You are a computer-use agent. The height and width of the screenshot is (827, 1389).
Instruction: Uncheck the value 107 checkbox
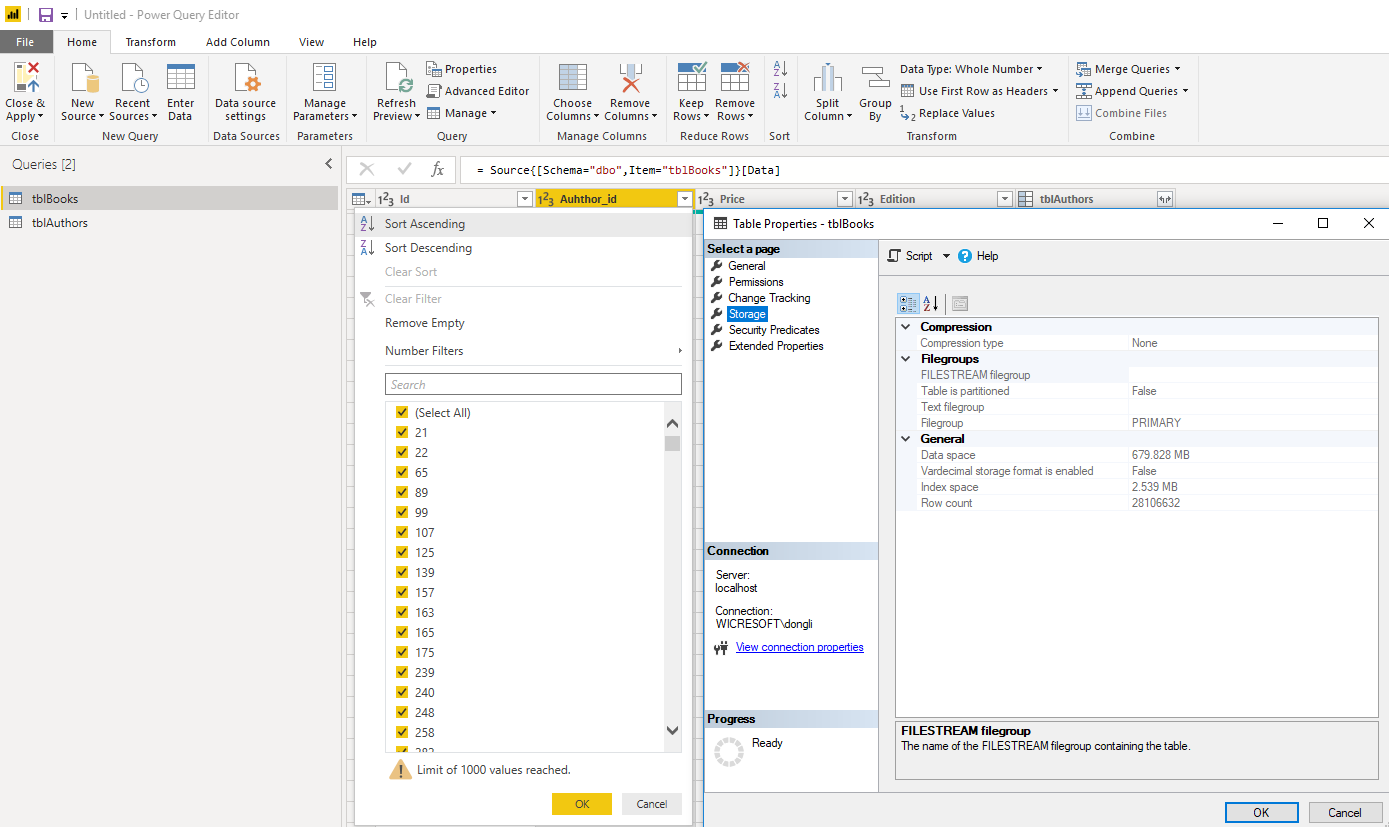point(402,532)
